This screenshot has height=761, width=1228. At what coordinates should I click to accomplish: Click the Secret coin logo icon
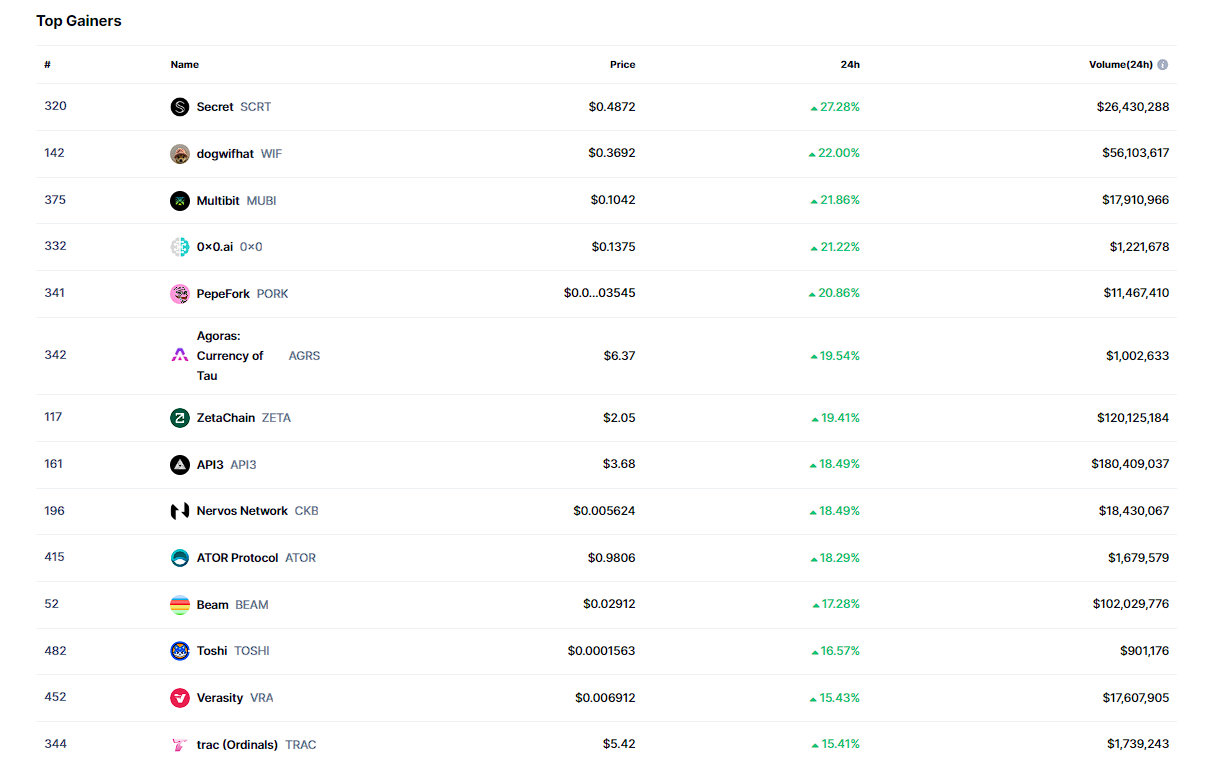point(180,107)
